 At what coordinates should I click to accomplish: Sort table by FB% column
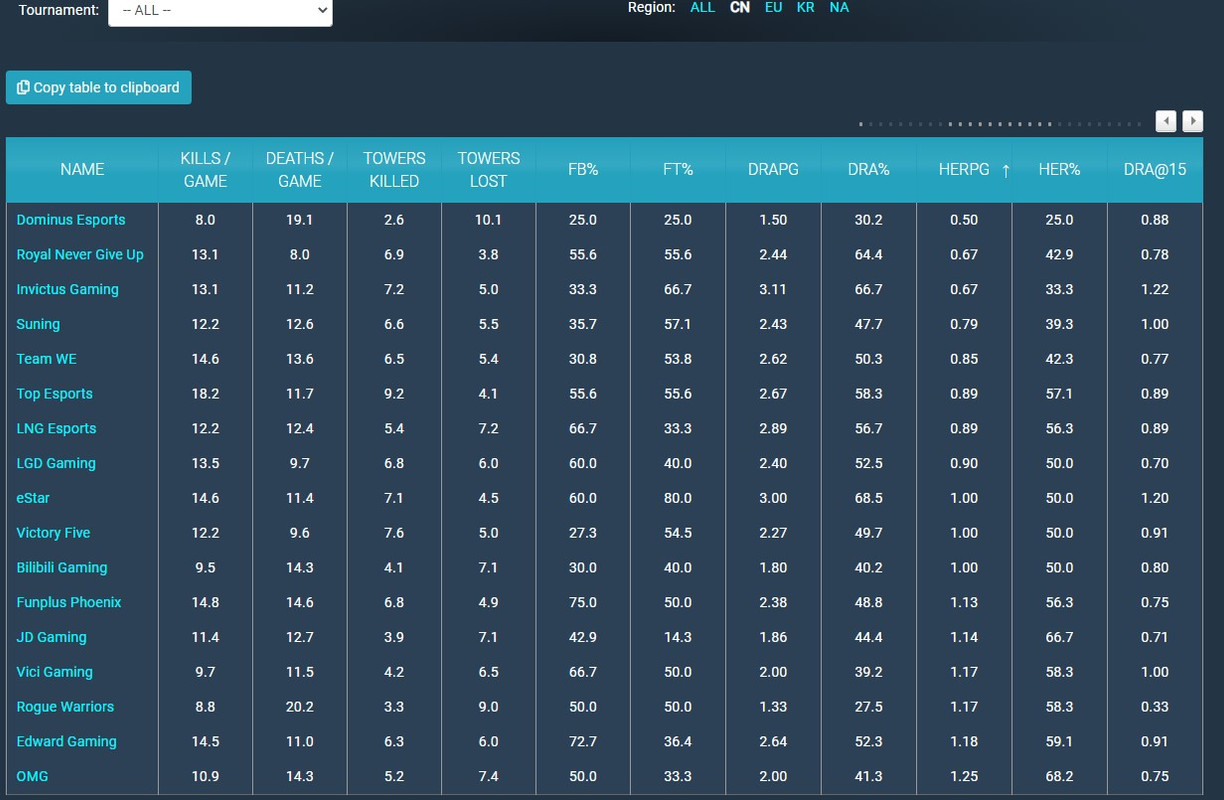(x=583, y=170)
